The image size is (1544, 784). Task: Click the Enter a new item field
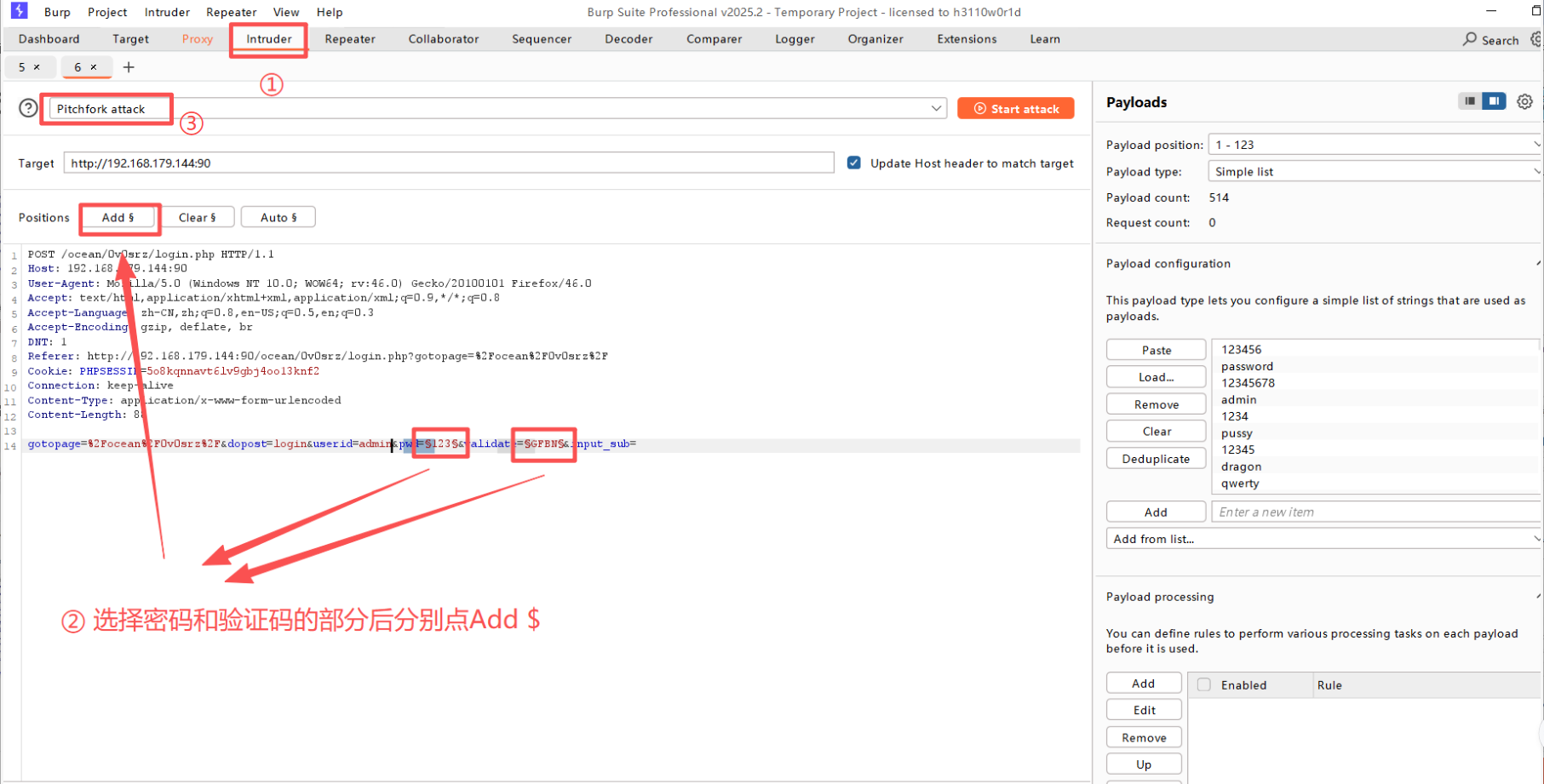pyautogui.click(x=1376, y=512)
